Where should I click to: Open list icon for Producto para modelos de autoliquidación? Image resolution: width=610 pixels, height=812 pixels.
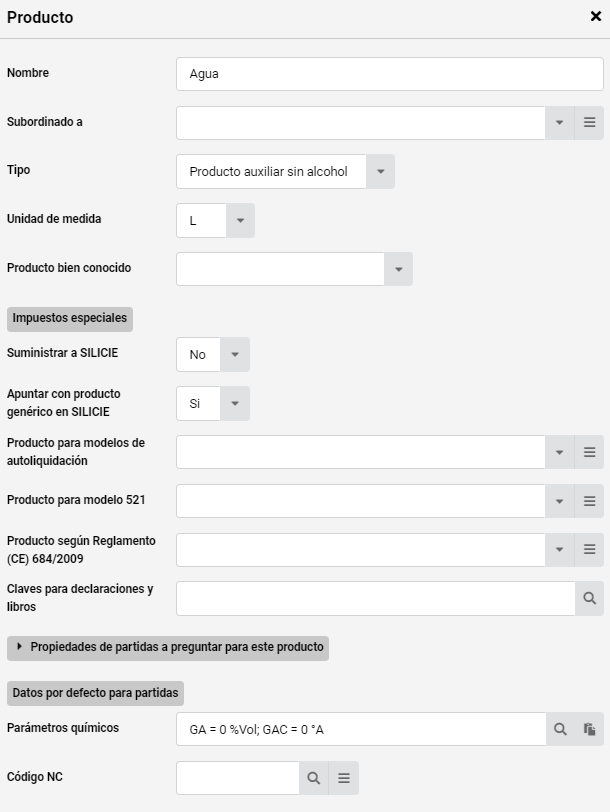pyautogui.click(x=589, y=452)
